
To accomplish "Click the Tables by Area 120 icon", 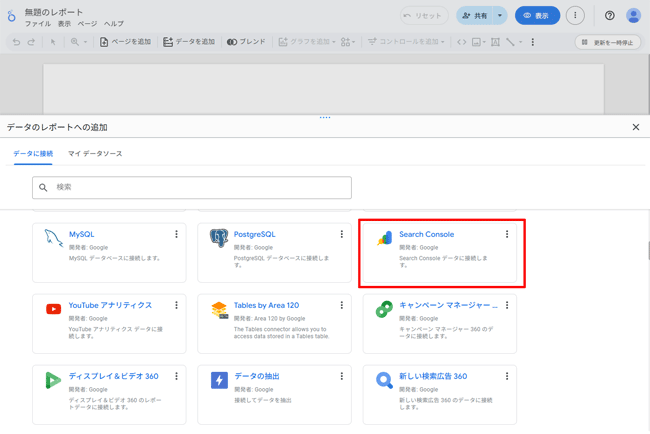I will (219, 310).
